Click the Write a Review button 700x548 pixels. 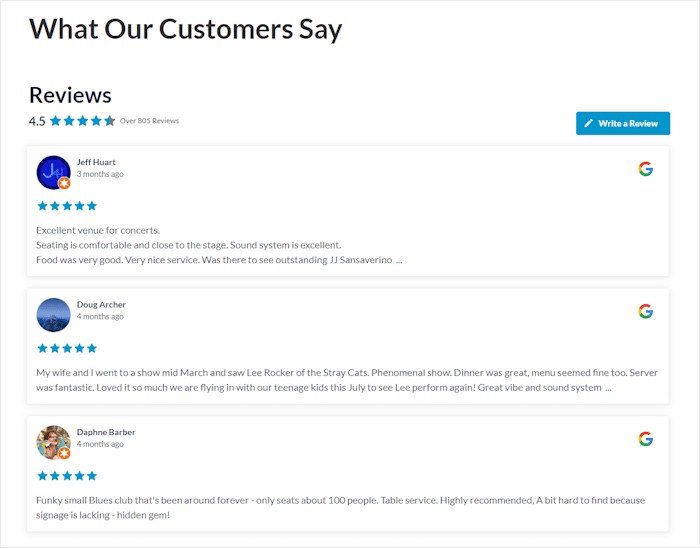coord(622,123)
